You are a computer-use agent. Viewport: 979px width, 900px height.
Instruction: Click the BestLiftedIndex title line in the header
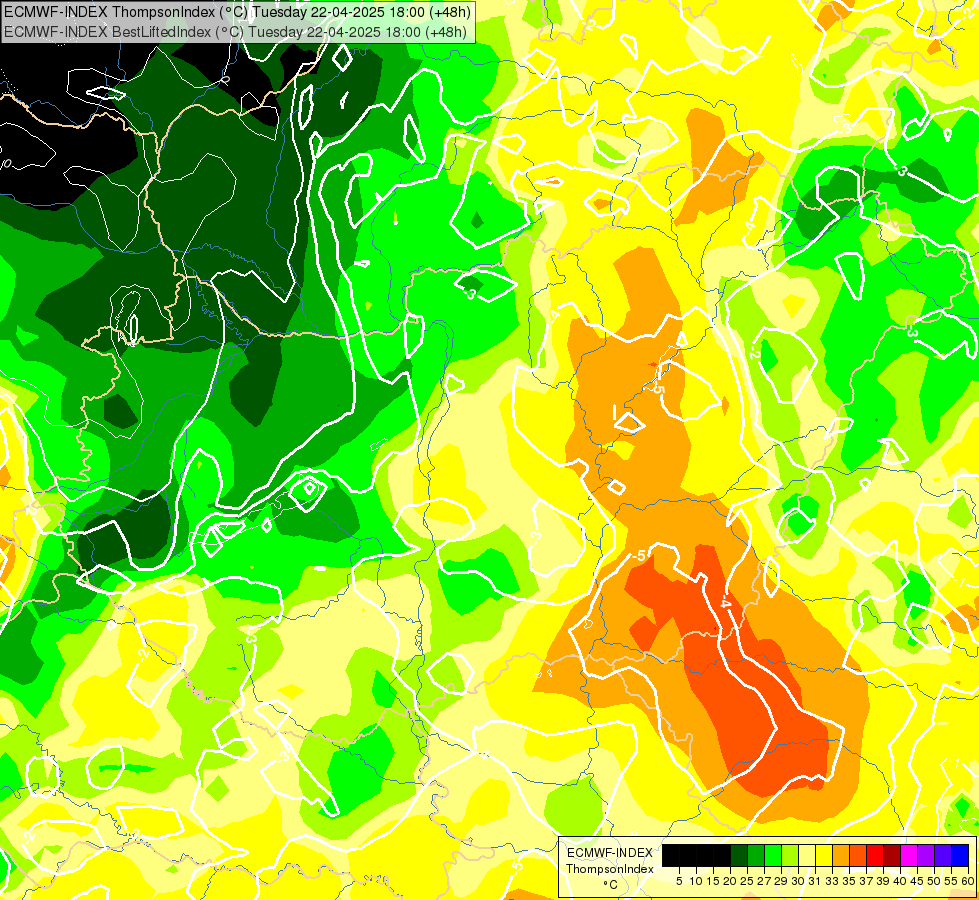[235, 31]
